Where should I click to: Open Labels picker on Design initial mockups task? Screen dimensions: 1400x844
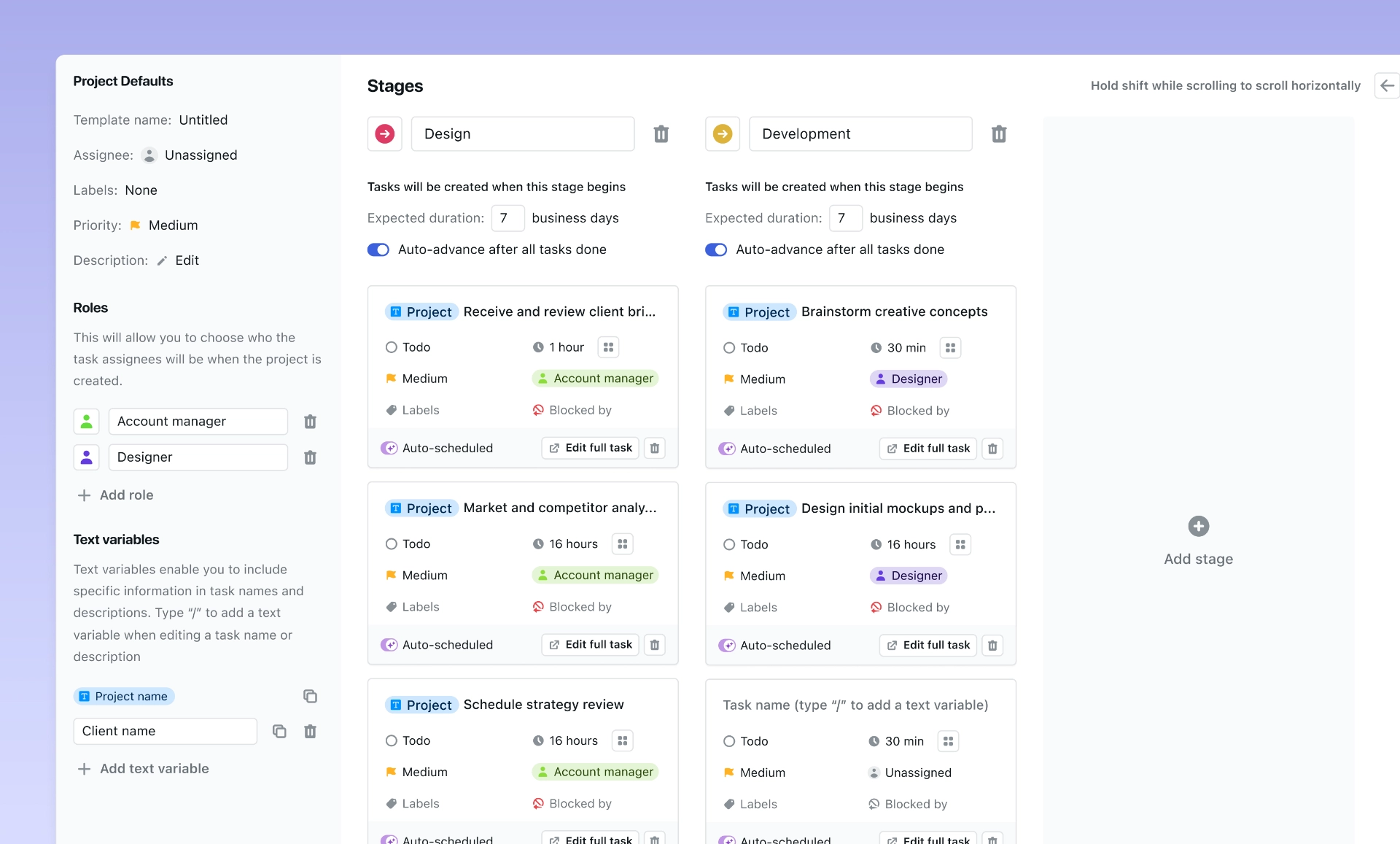(750, 608)
